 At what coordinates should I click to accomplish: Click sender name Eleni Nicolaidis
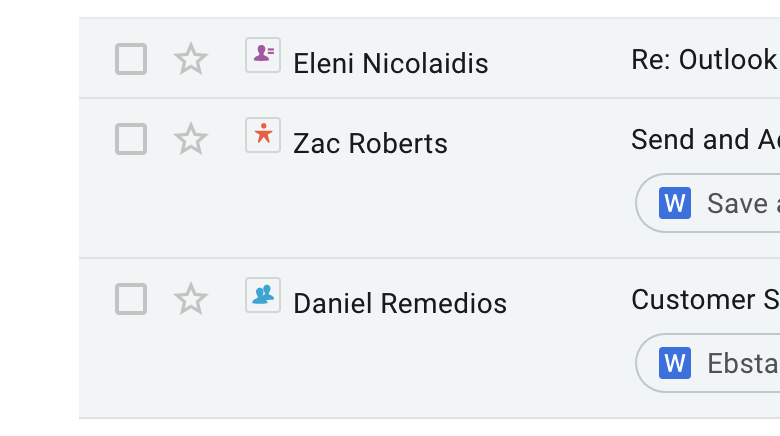click(390, 64)
